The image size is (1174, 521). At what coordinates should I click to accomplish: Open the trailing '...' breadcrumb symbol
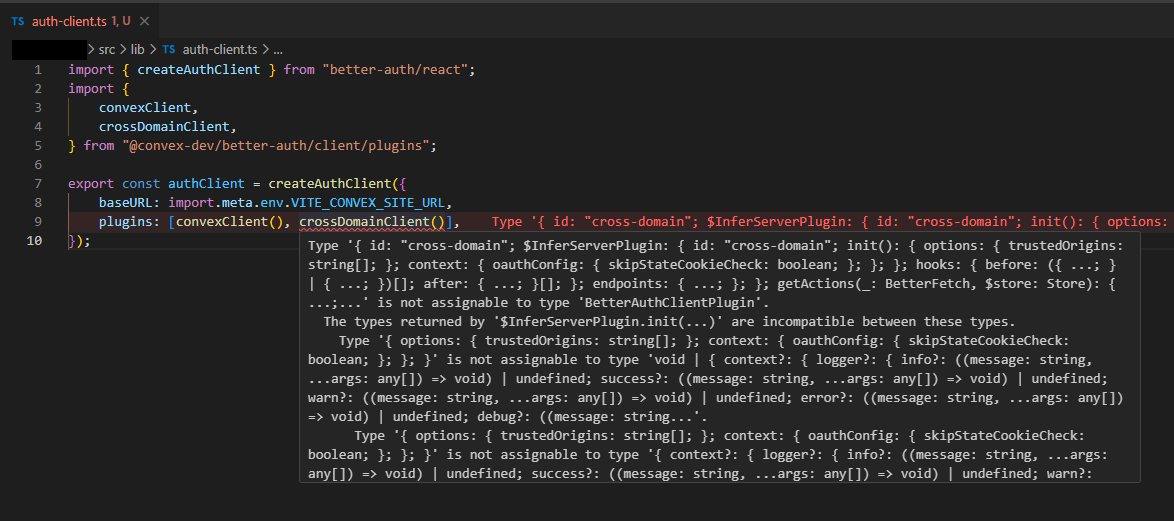(278, 49)
